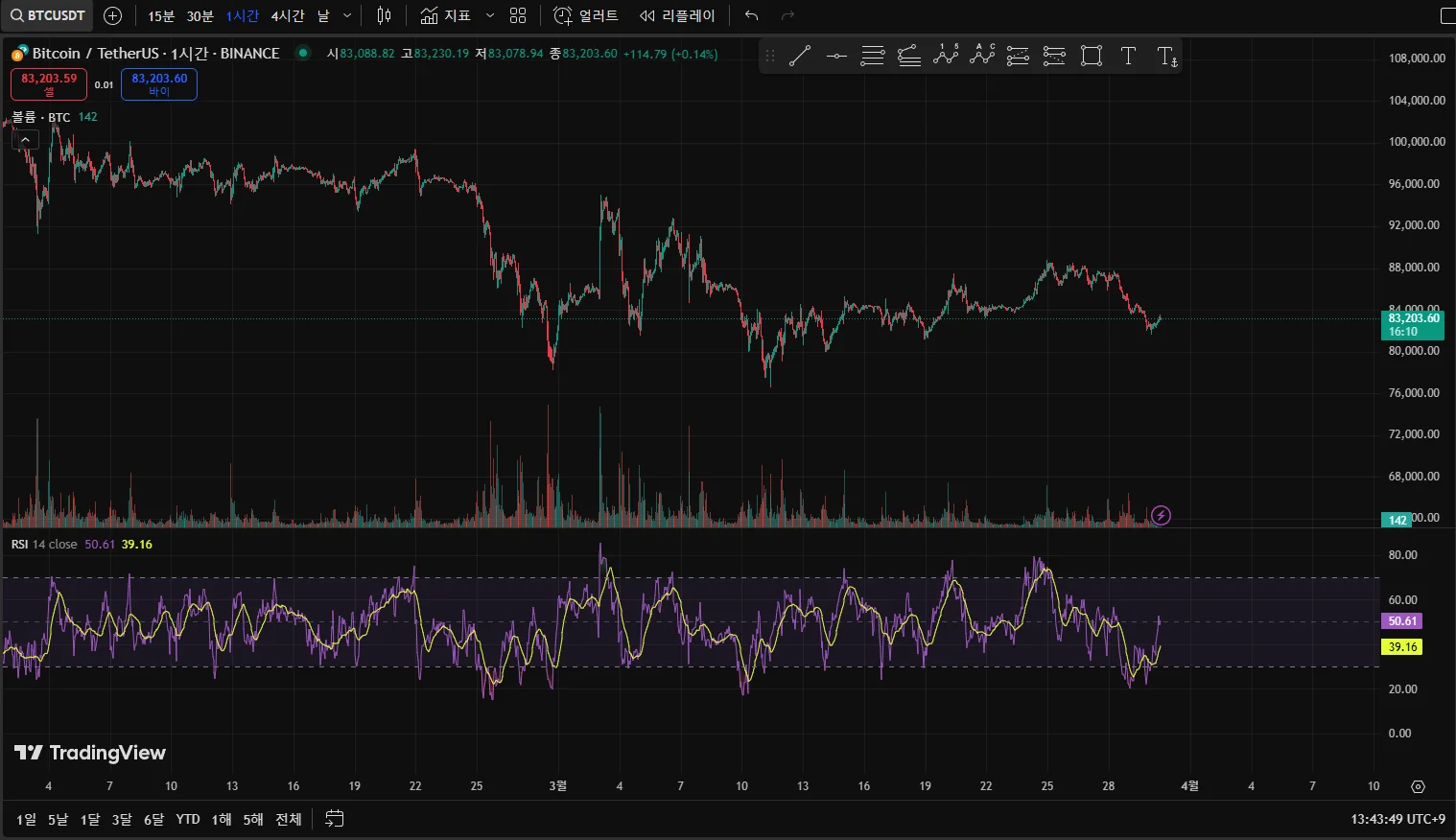Expand the indicator templates dropdown arrow

490,15
